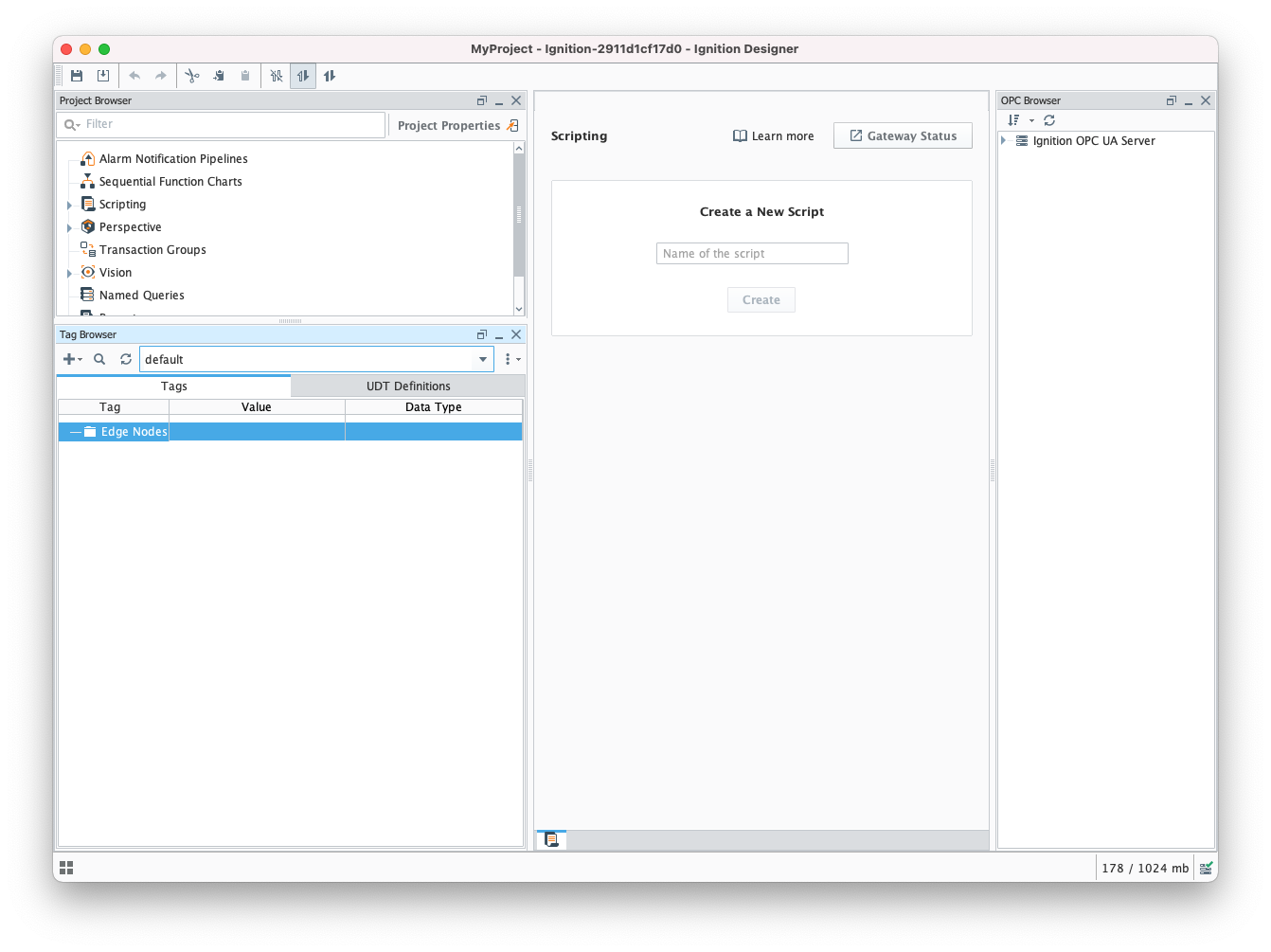Refresh the OPC Browser
The height and width of the screenshot is (952, 1271).
1049,120
